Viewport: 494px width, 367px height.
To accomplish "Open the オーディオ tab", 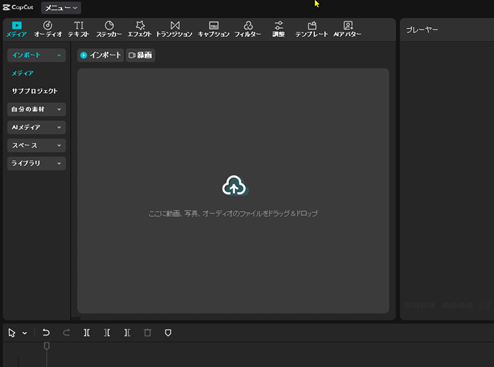I will click(x=48, y=29).
